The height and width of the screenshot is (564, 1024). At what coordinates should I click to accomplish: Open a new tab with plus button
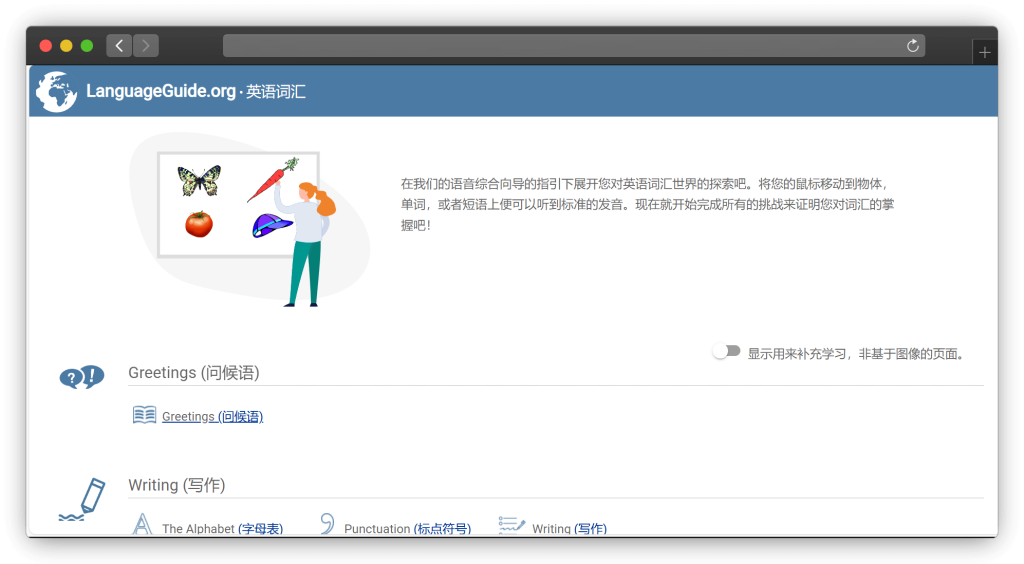click(x=985, y=53)
